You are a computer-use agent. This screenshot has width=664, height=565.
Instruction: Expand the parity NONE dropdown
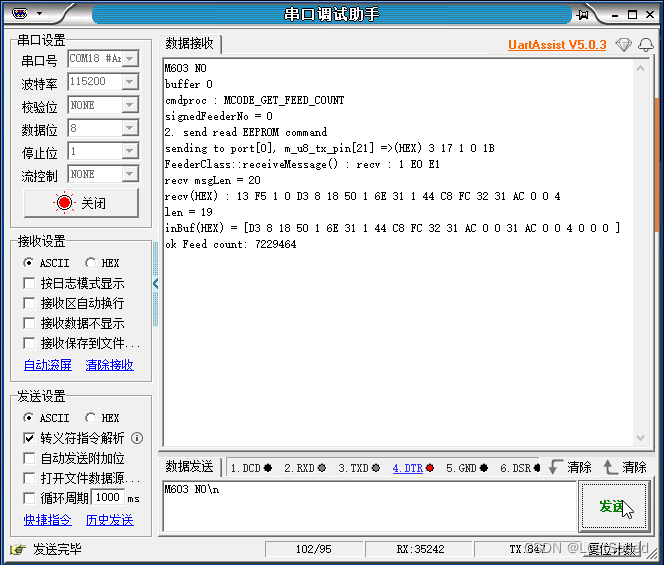[130, 105]
